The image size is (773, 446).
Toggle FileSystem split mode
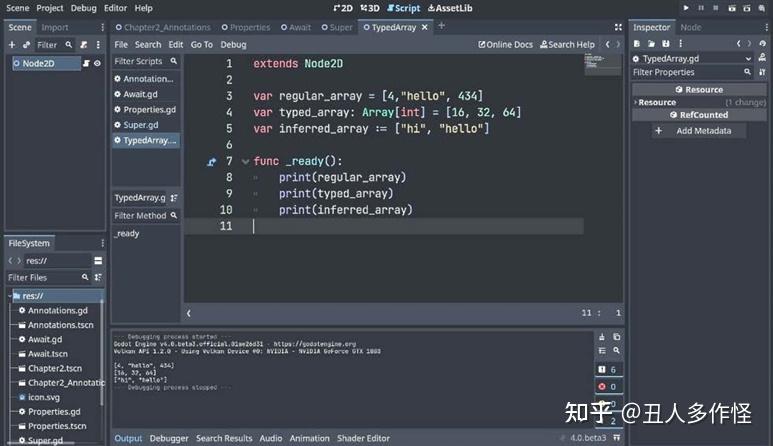tap(98, 260)
